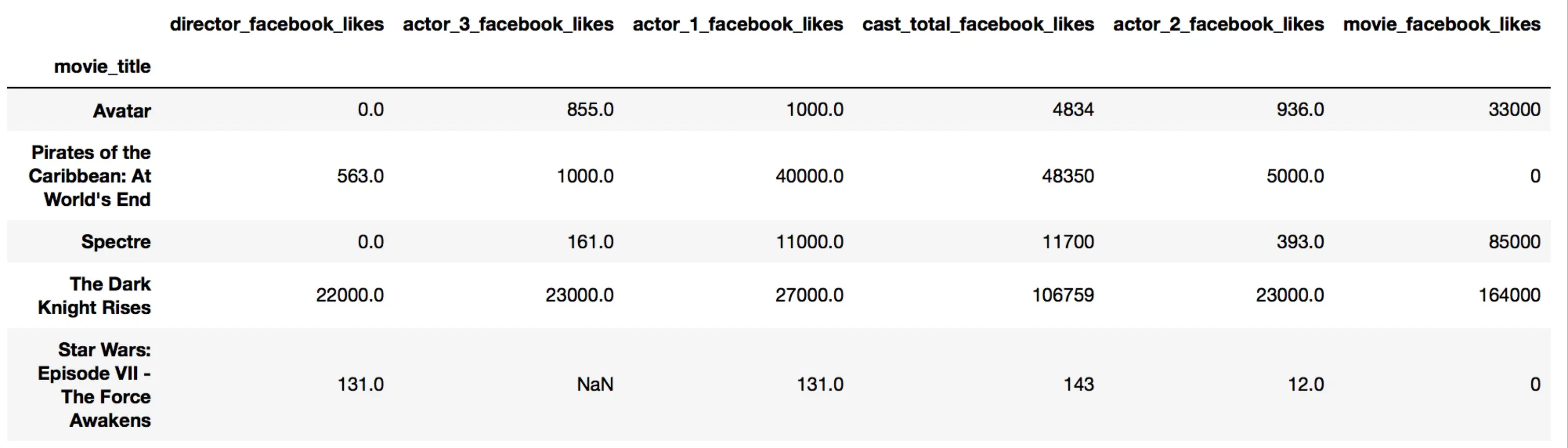
Task: Click the movie_facebook_likes column header
Action: point(1441,24)
